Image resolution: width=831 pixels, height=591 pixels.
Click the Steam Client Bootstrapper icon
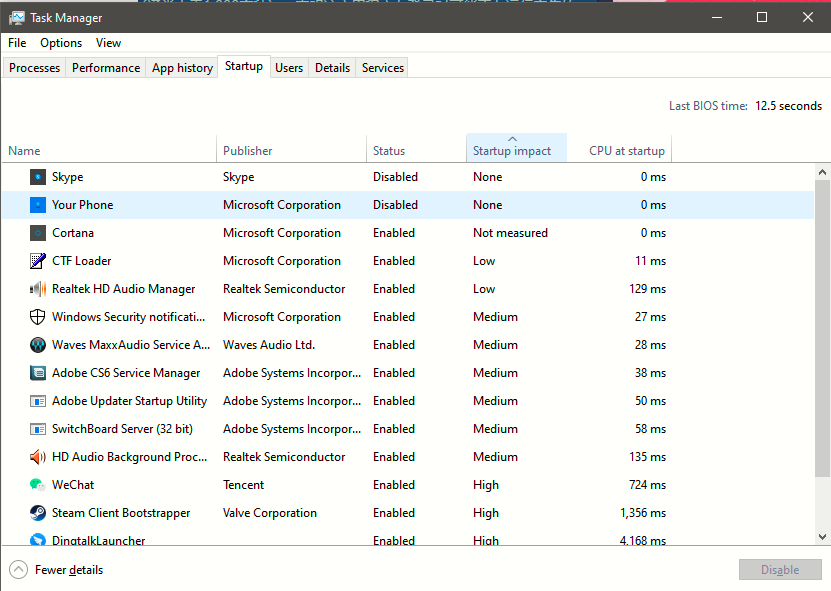38,513
